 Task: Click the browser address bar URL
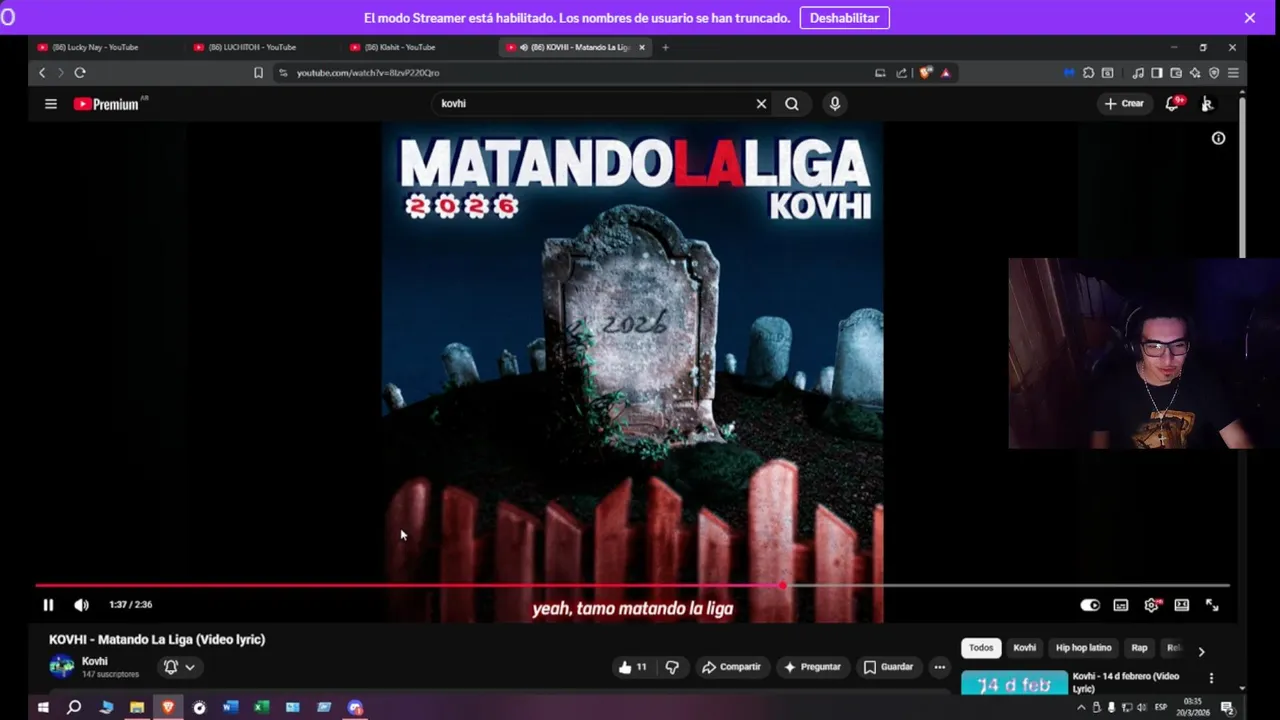pyautogui.click(x=368, y=73)
